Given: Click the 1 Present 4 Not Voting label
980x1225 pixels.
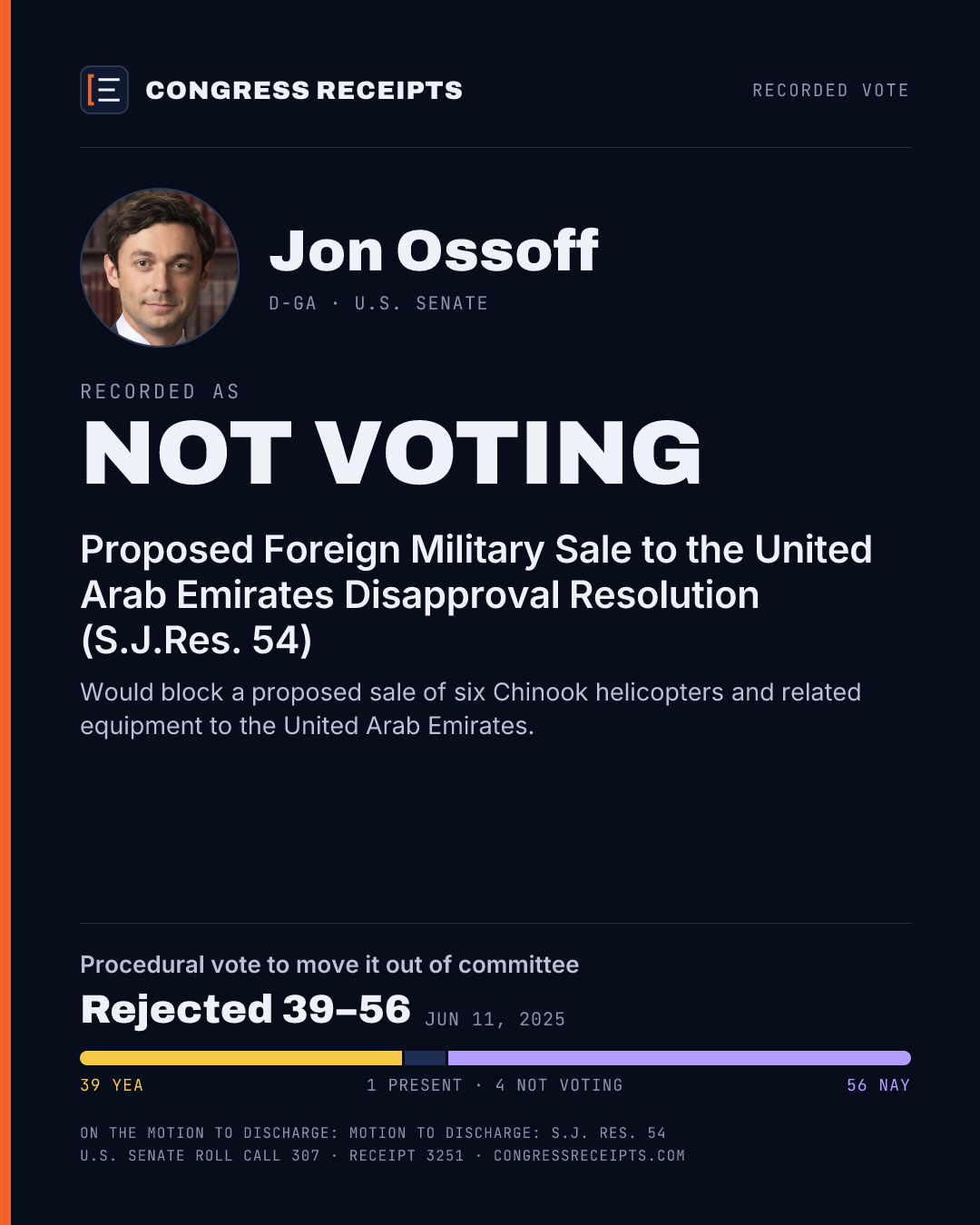Looking at the screenshot, I should coord(495,1085).
